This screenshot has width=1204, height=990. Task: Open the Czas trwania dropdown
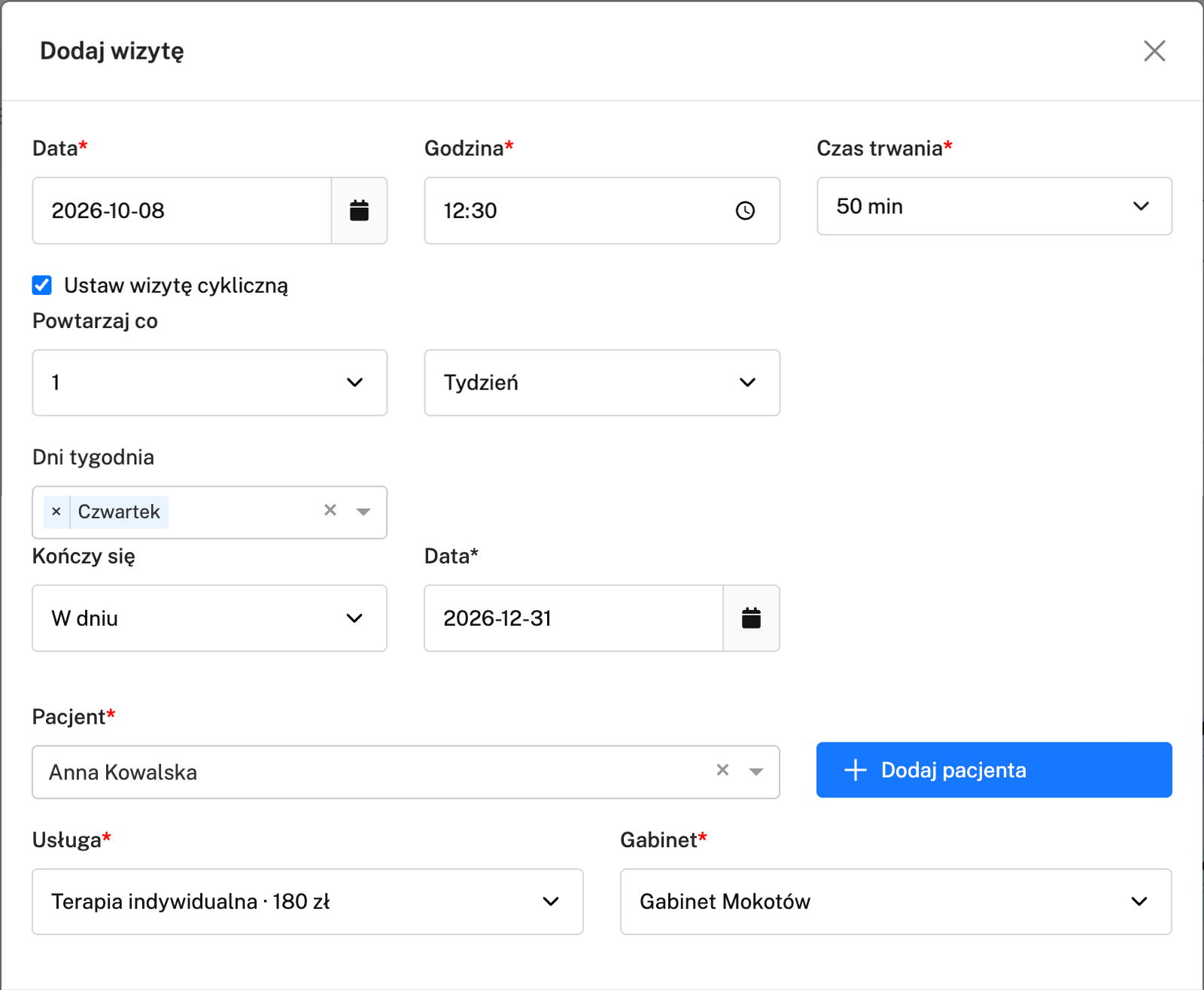coord(994,206)
